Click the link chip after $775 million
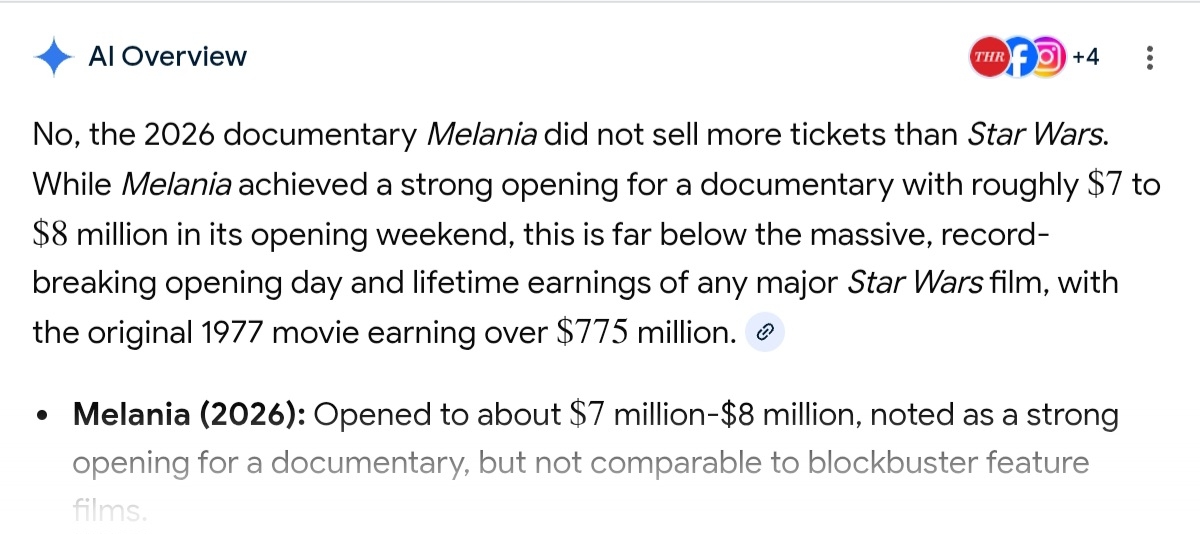The height and width of the screenshot is (534, 1200). [x=764, y=333]
